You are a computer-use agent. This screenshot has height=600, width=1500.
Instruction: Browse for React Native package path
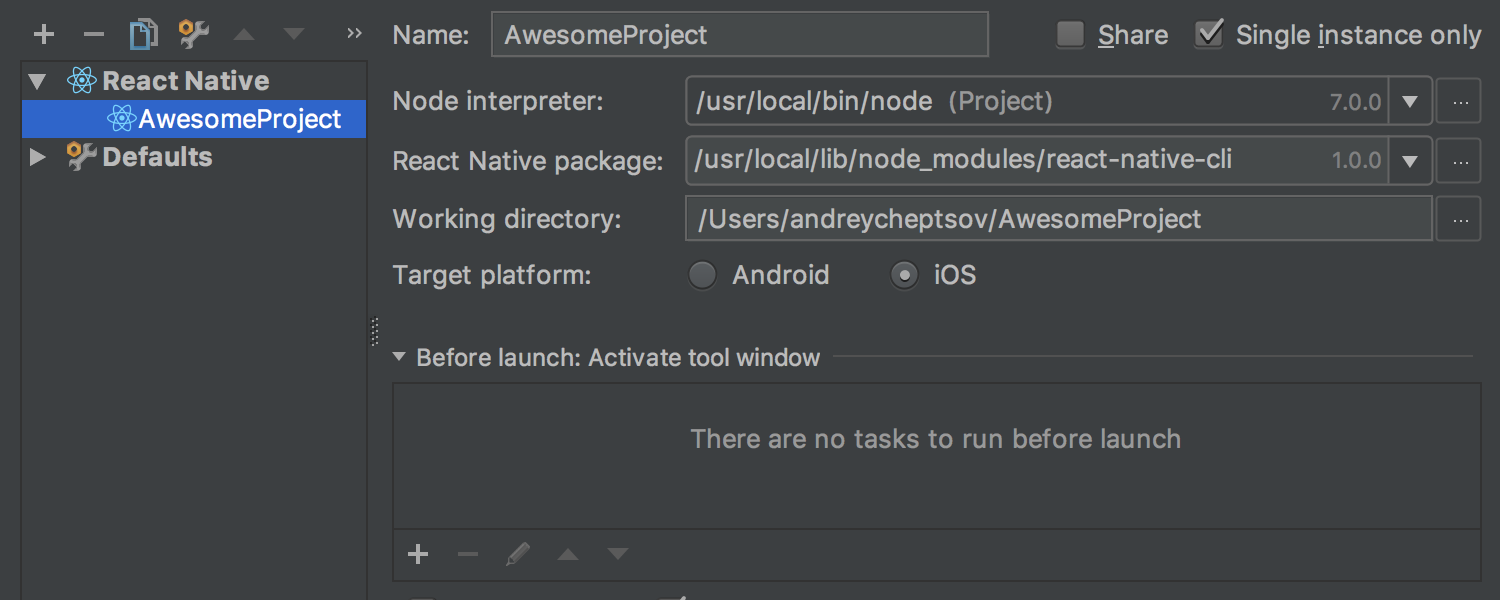coord(1459,160)
